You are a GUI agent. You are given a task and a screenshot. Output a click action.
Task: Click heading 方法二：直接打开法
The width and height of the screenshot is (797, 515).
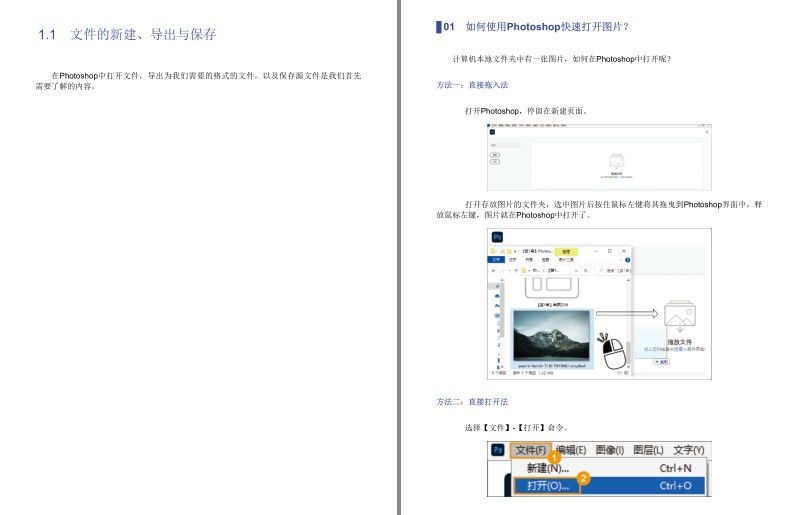[472, 402]
